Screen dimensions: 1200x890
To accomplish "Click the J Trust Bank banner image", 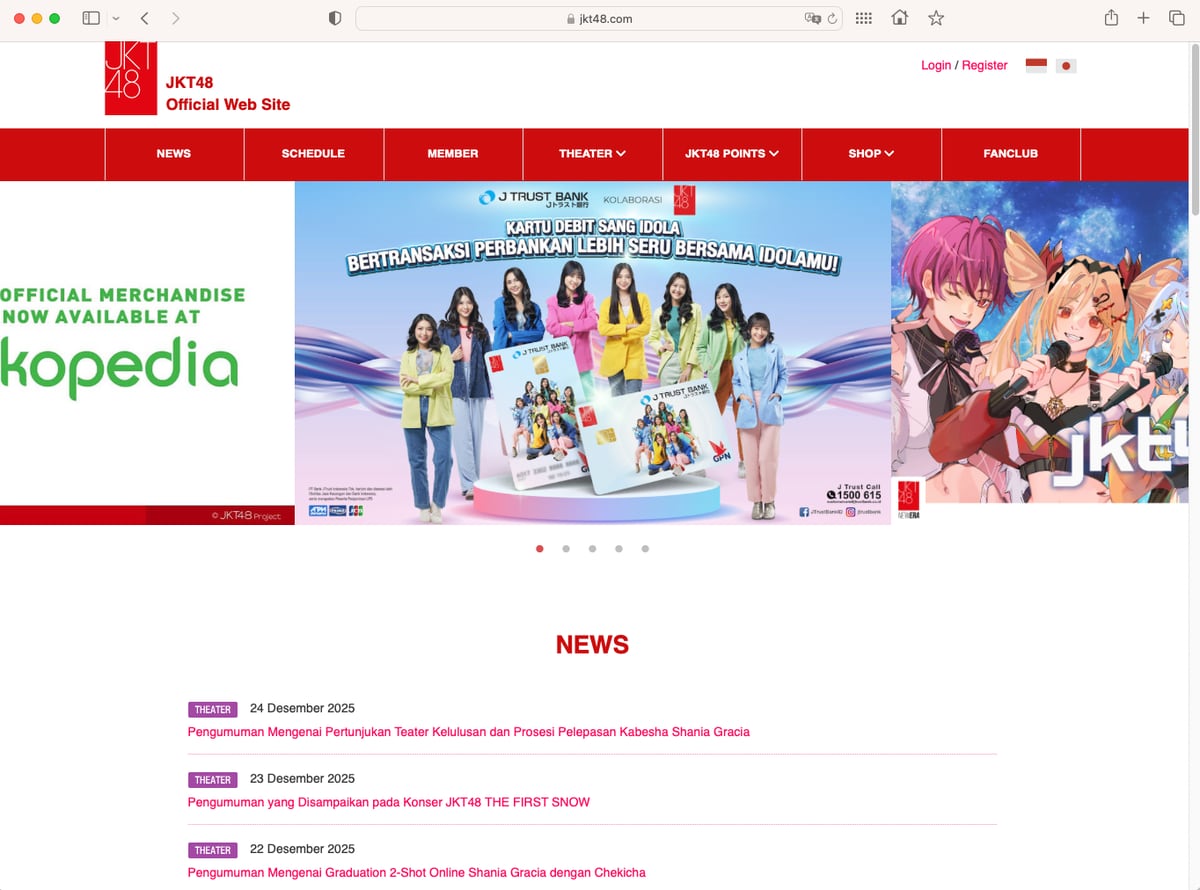I will pos(592,352).
